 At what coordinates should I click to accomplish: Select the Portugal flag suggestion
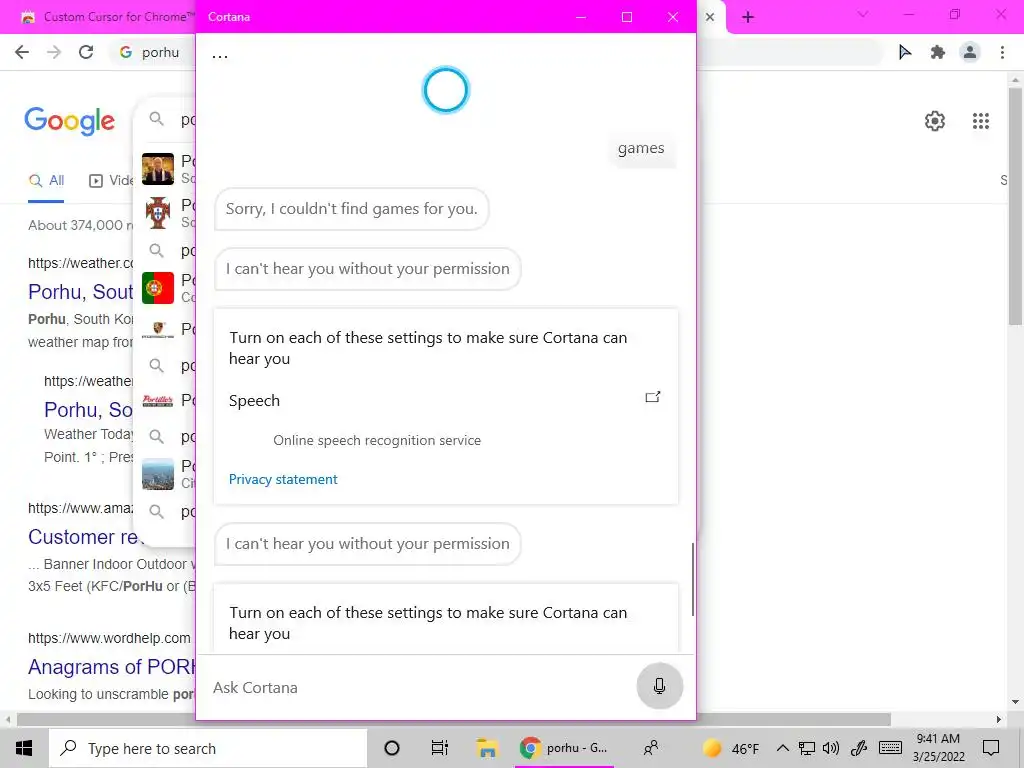tap(158, 288)
